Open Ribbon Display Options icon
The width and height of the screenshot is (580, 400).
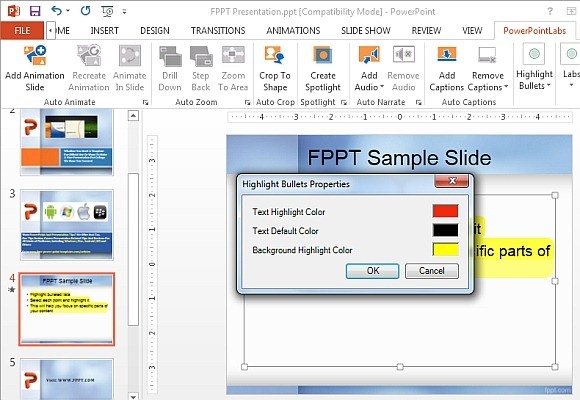[x=571, y=11]
